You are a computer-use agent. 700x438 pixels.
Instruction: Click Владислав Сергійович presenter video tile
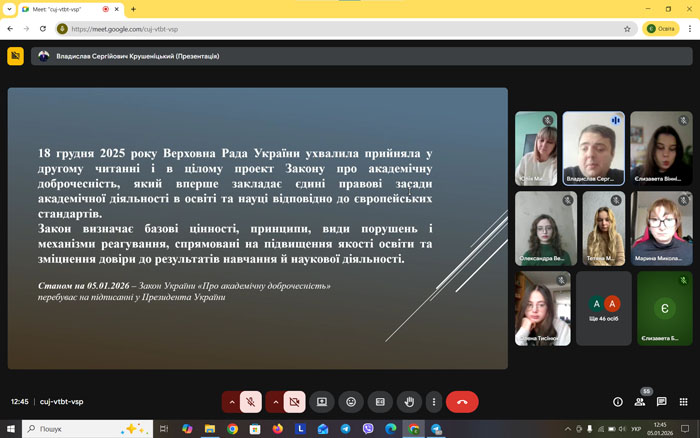tap(594, 148)
